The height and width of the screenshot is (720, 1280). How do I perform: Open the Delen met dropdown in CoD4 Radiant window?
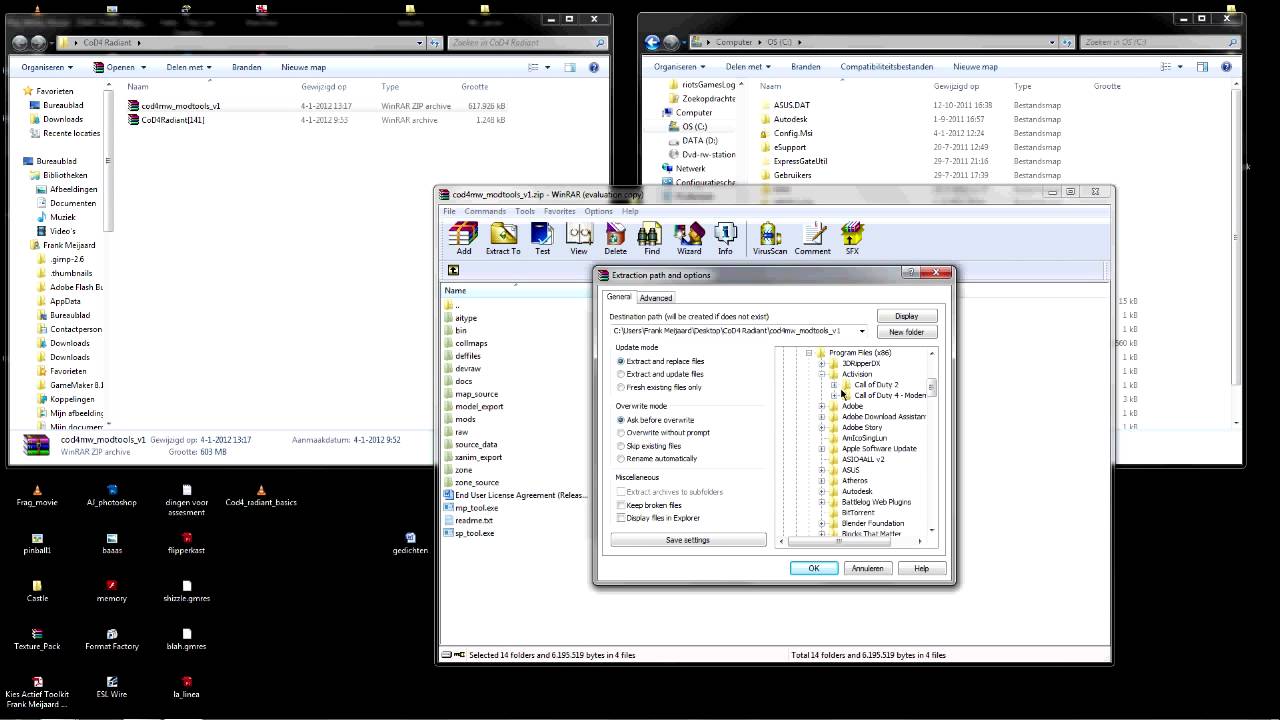[188, 67]
